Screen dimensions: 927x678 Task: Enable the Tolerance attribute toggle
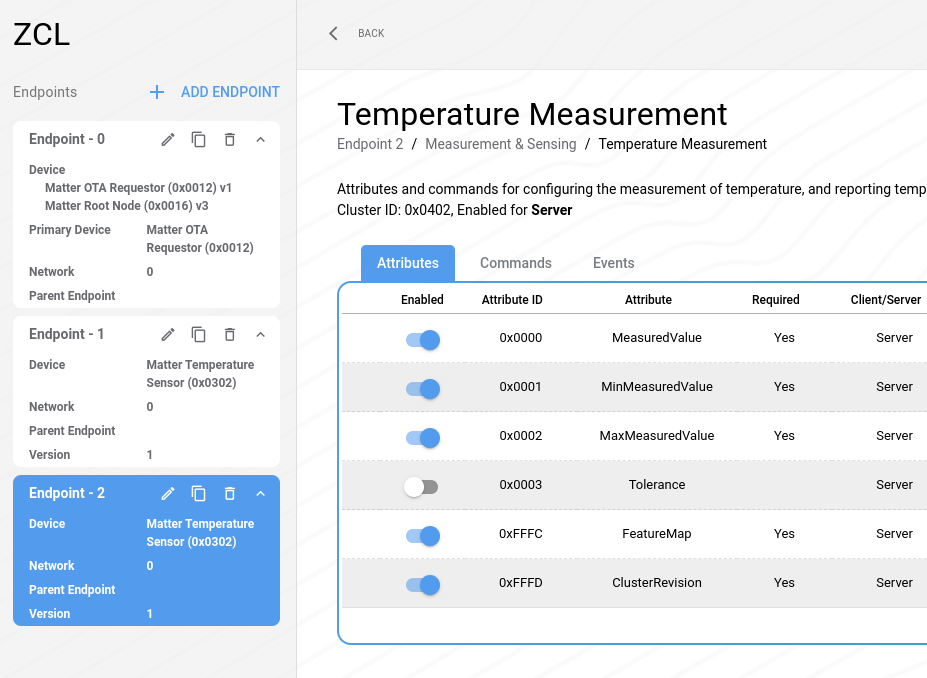[422, 487]
